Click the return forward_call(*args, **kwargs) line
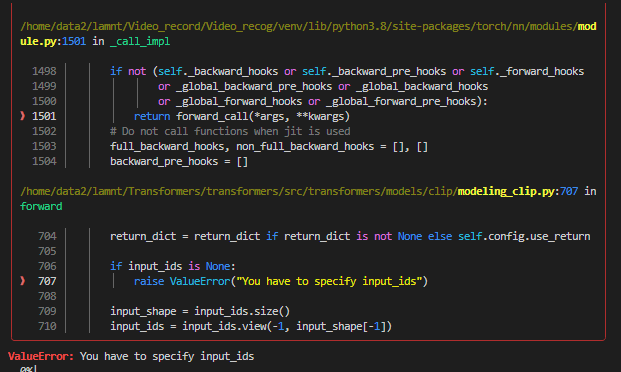This screenshot has height=372, width=621. [242, 116]
